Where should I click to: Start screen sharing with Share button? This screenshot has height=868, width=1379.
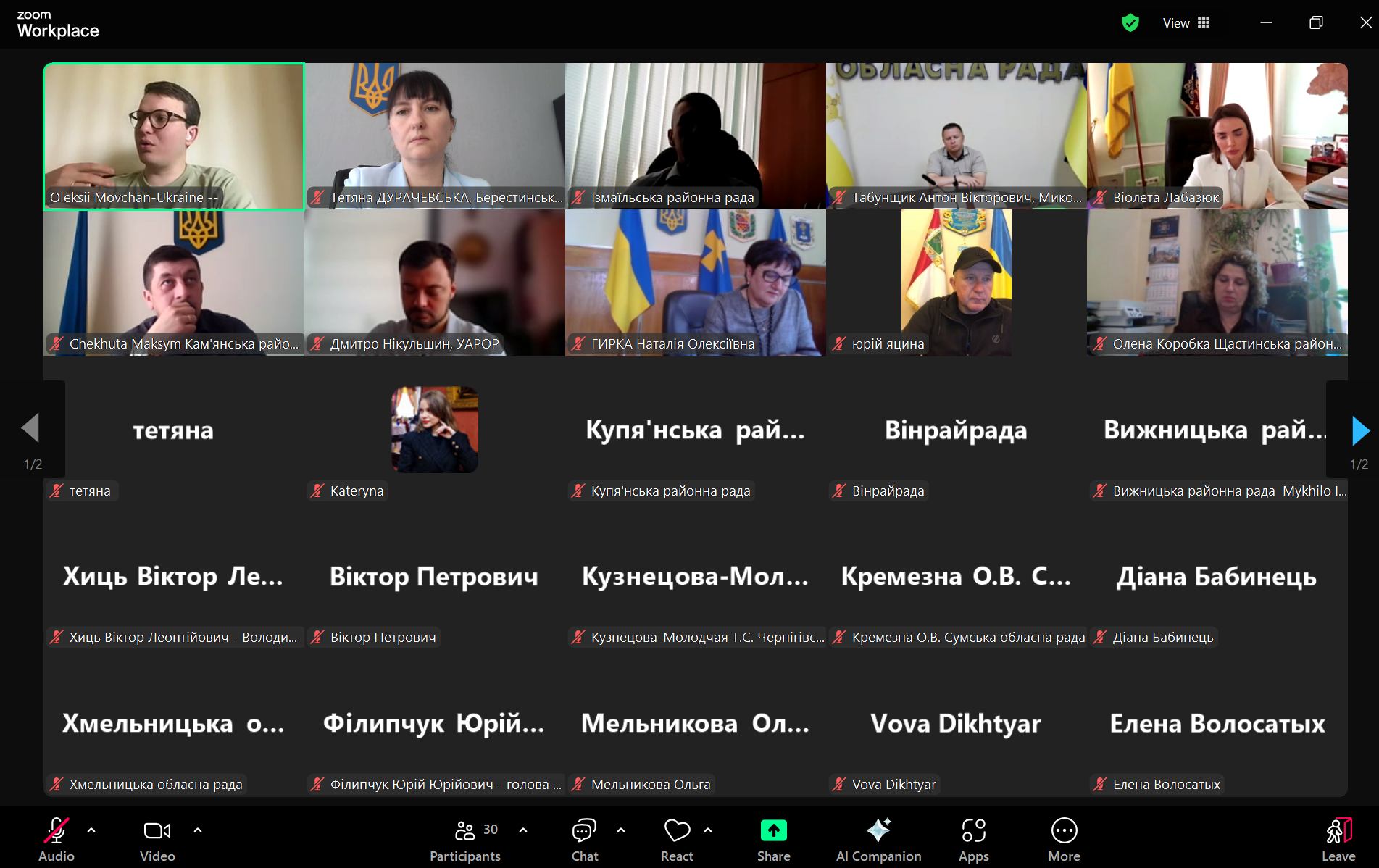pyautogui.click(x=773, y=839)
